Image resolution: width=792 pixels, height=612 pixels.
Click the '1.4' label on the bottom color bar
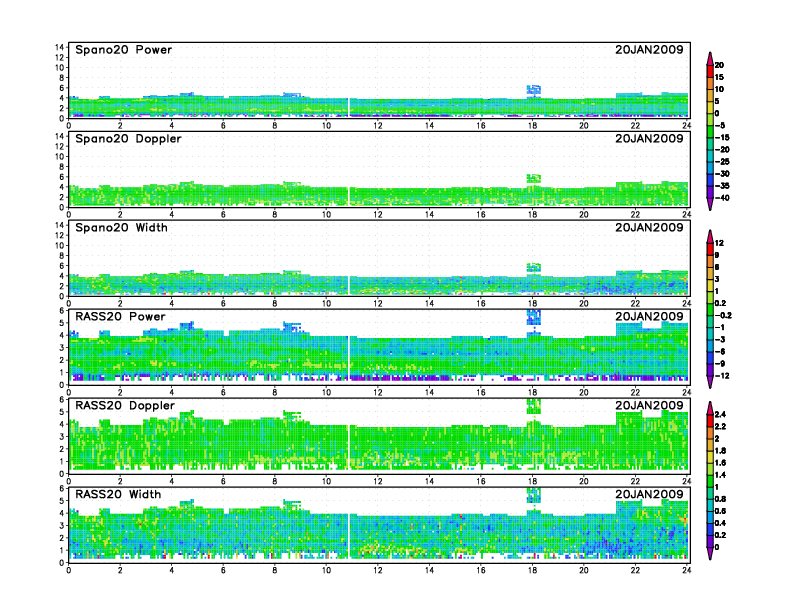[x=720, y=475]
